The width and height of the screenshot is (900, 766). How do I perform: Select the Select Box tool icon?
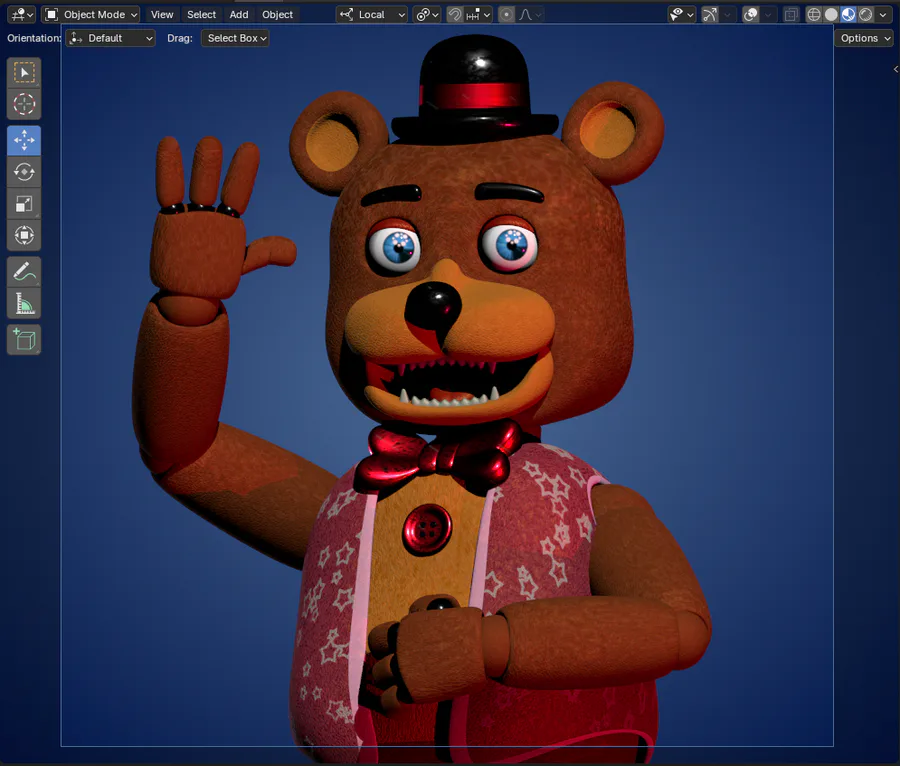(x=24, y=73)
